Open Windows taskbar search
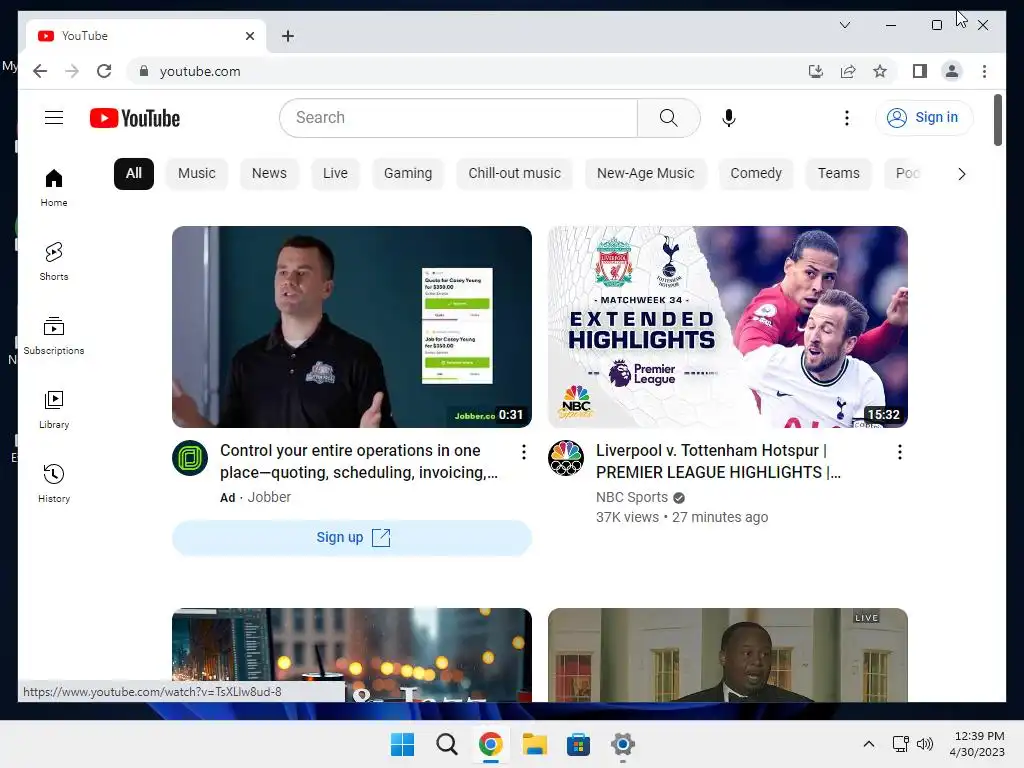The image size is (1024, 768). pos(447,744)
